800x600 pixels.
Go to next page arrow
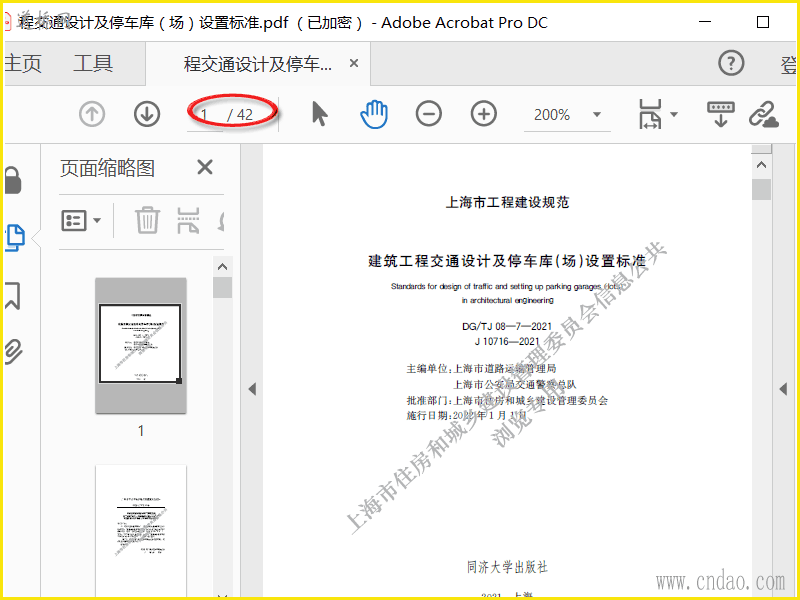pyautogui.click(x=147, y=114)
